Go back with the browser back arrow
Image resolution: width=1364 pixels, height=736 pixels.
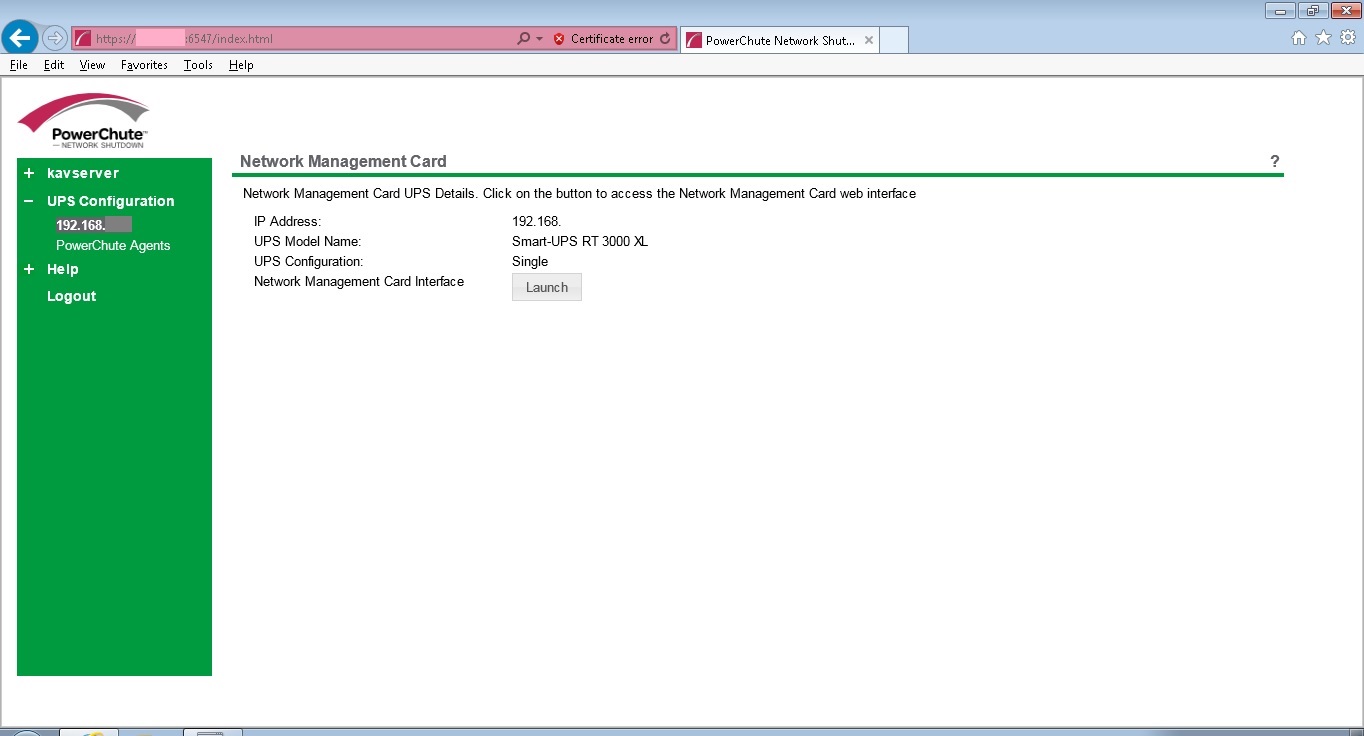pyautogui.click(x=20, y=38)
